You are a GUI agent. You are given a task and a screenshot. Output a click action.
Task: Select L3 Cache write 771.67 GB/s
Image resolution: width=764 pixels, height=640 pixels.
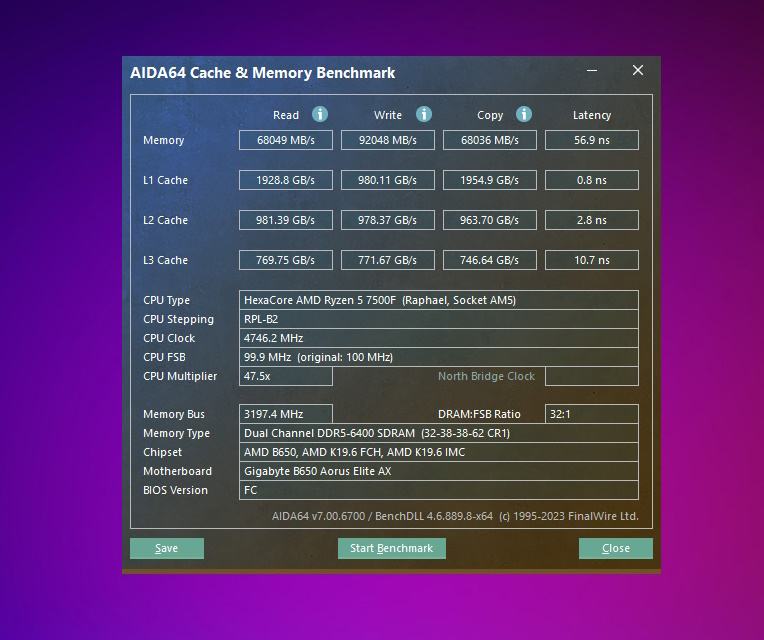[x=388, y=260]
